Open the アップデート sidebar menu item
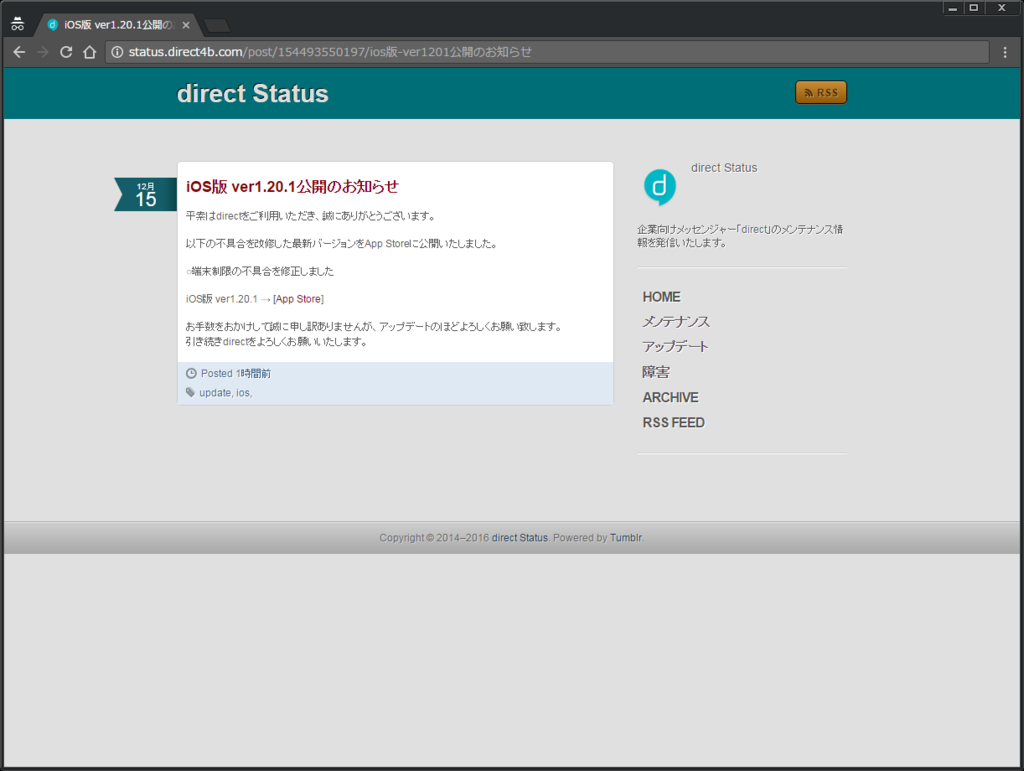Image resolution: width=1024 pixels, height=771 pixels. 675,347
